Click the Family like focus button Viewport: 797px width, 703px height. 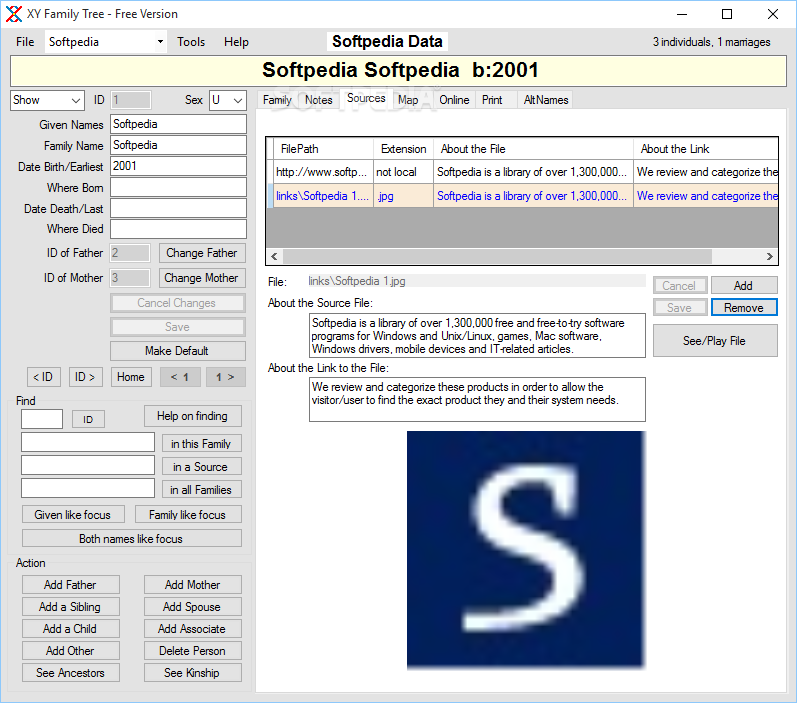[x=188, y=514]
